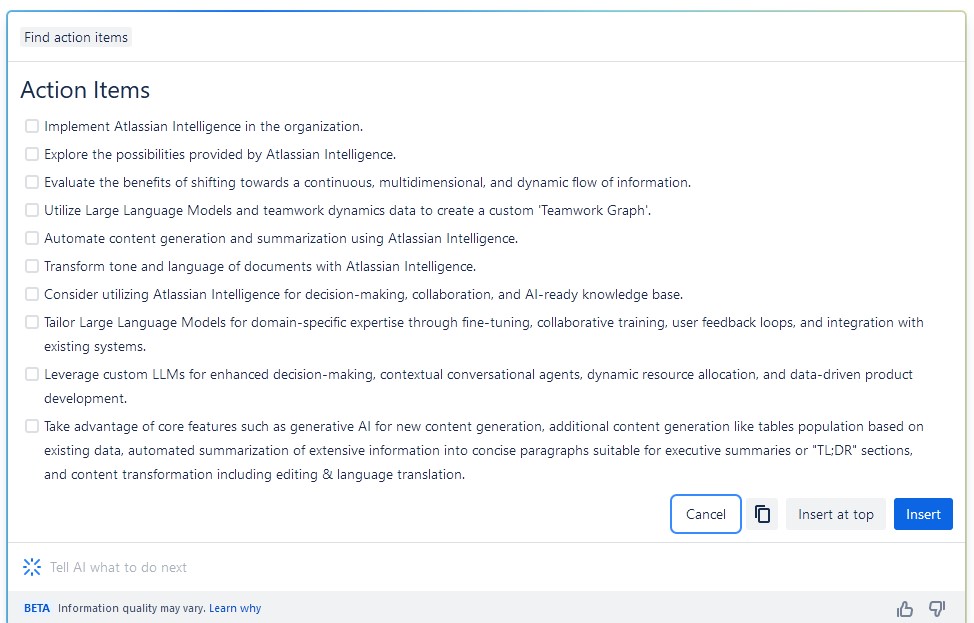Select the AI-ready knowledge base action item

31,294
